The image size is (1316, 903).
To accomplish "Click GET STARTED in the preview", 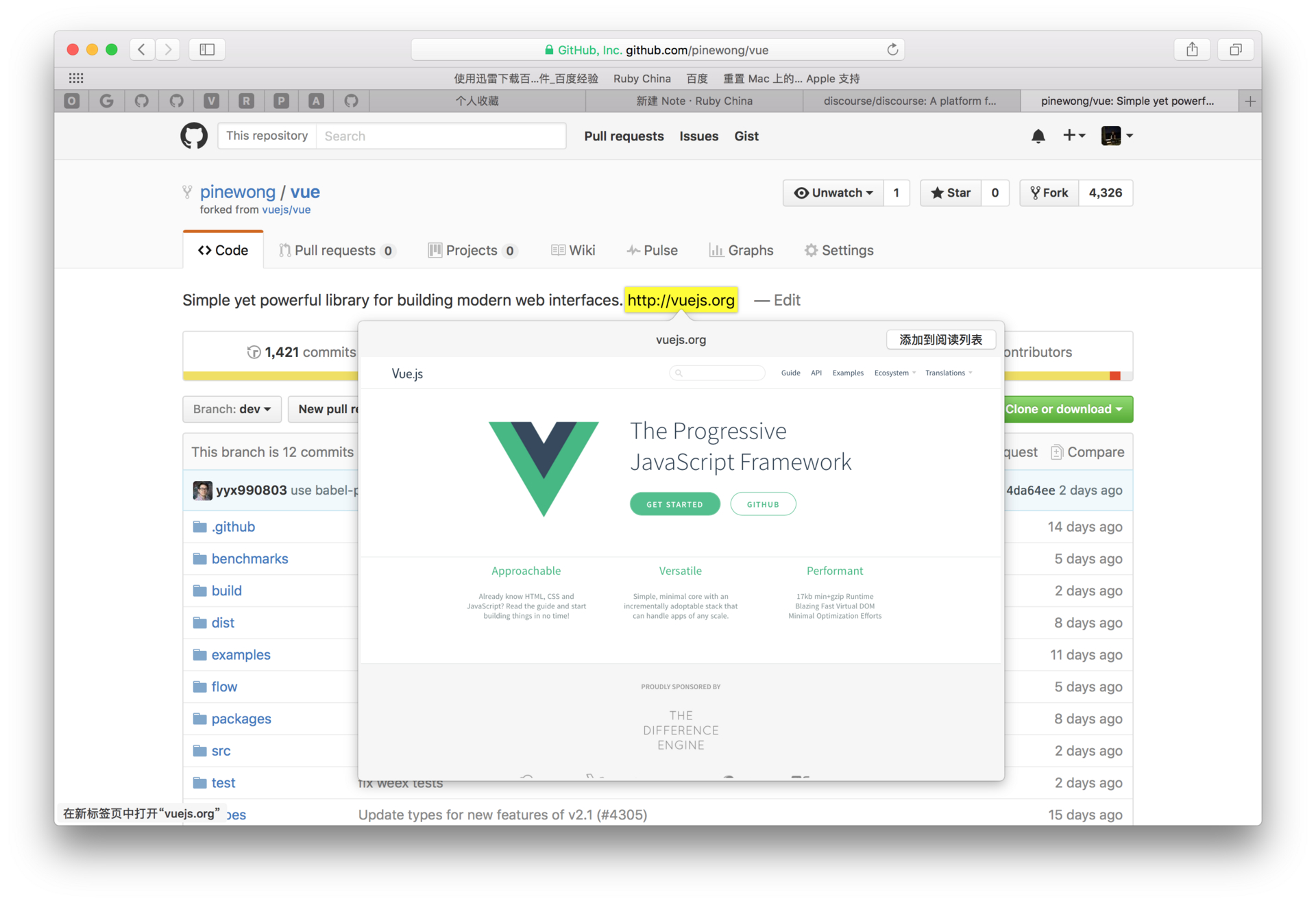I will tap(674, 504).
